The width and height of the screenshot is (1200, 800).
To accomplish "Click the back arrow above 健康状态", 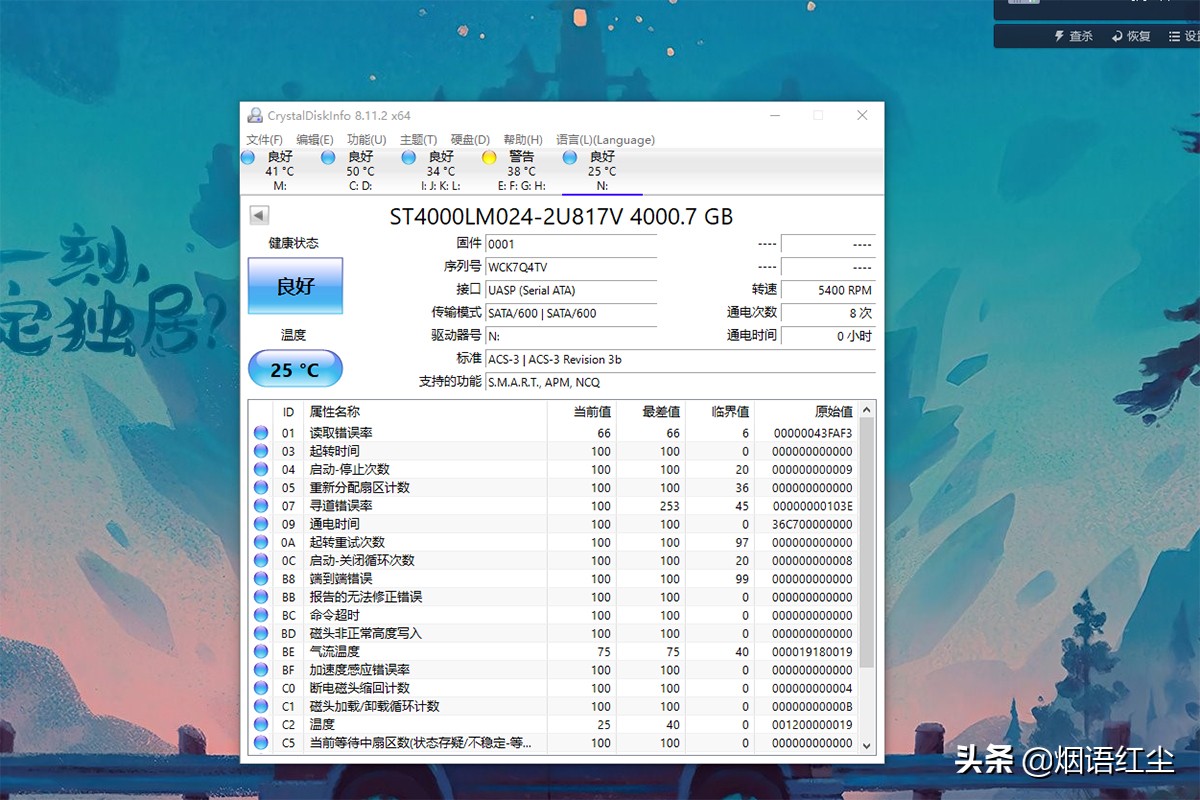I will coord(258,213).
